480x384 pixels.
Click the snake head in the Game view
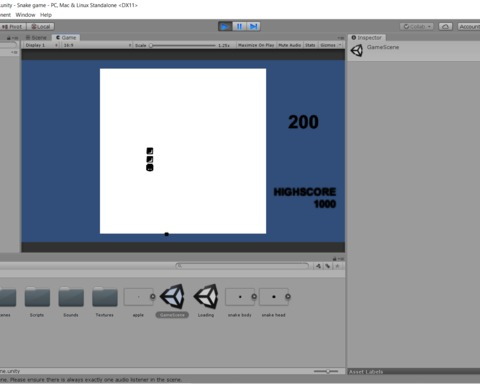pyautogui.click(x=150, y=168)
